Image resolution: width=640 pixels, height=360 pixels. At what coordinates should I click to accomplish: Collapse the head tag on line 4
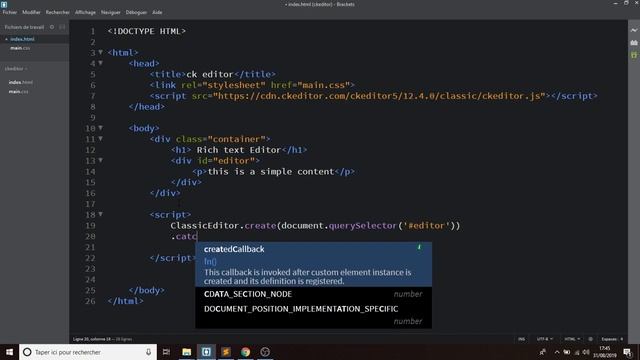[x=101, y=63]
